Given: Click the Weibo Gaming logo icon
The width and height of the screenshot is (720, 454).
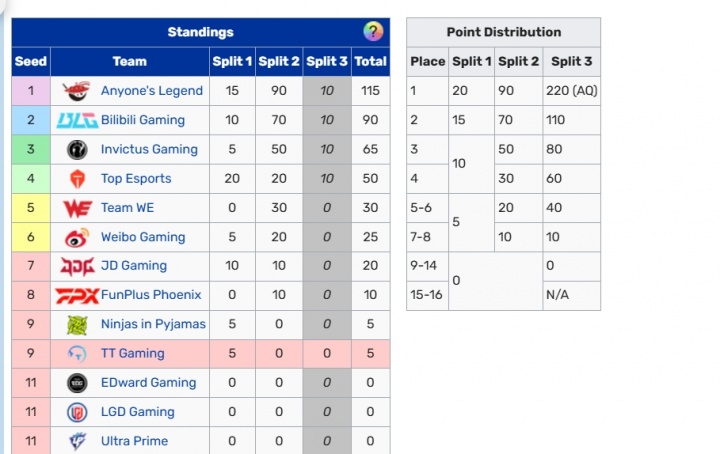Looking at the screenshot, I should pyautogui.click(x=77, y=237).
